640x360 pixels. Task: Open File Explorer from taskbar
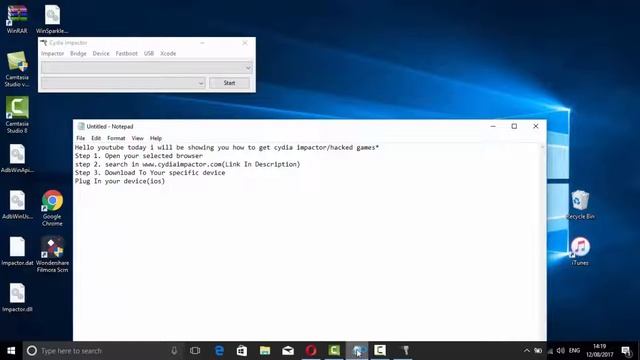pos(265,351)
